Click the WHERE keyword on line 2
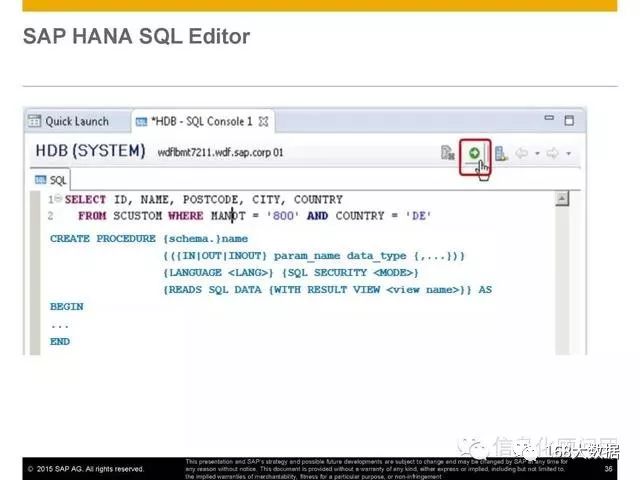This screenshot has width=640, height=480. click(186, 216)
